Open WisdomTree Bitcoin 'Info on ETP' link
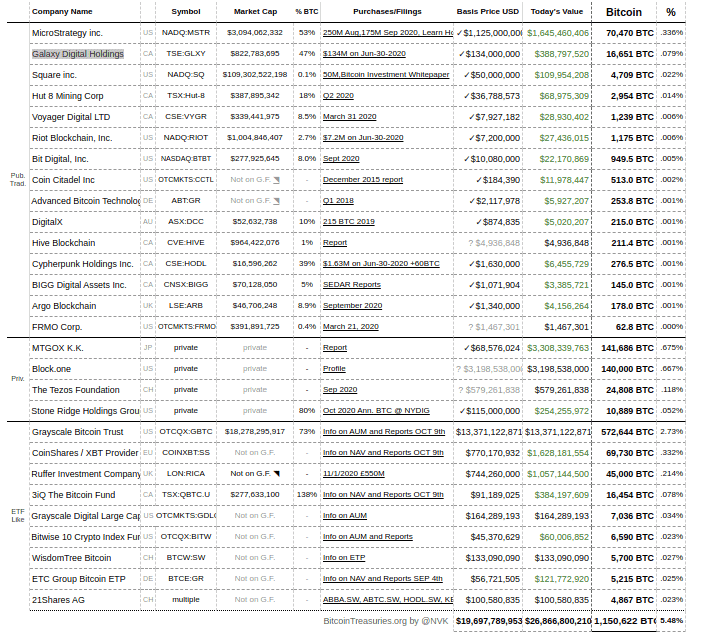The width and height of the screenshot is (708, 641). pos(344,557)
